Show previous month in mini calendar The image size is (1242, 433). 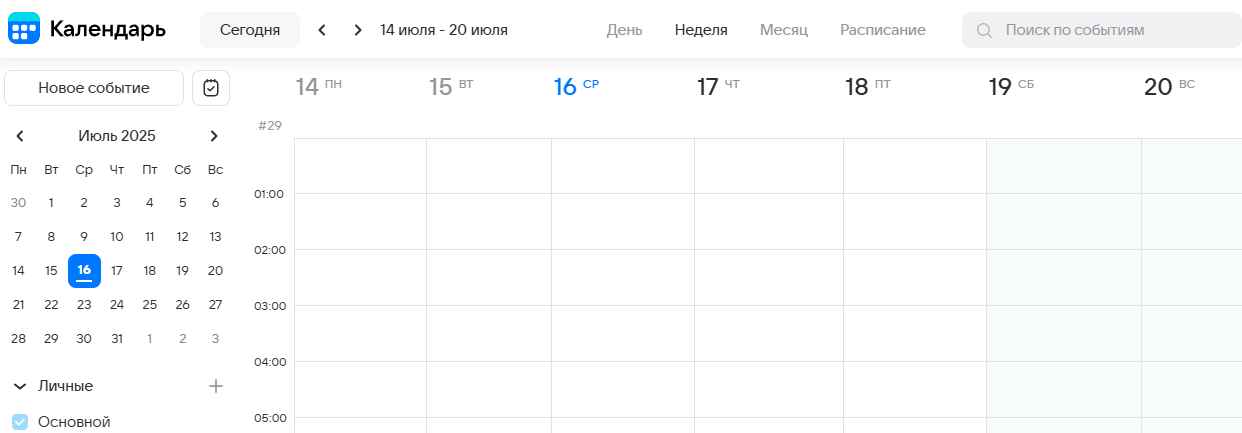click(x=20, y=136)
